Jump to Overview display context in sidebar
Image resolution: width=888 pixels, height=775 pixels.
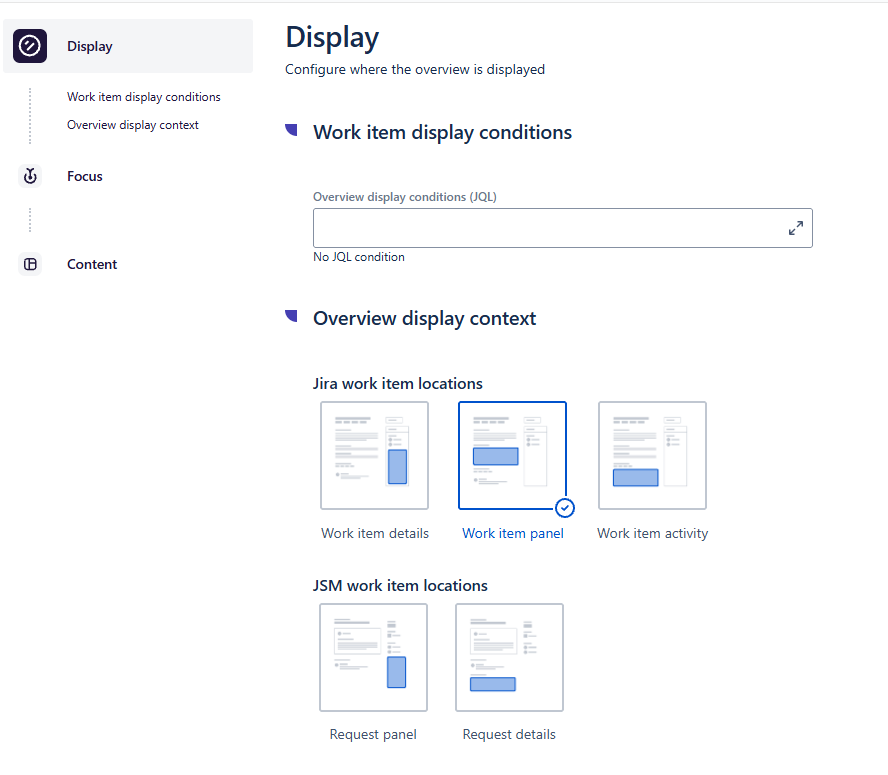133,125
